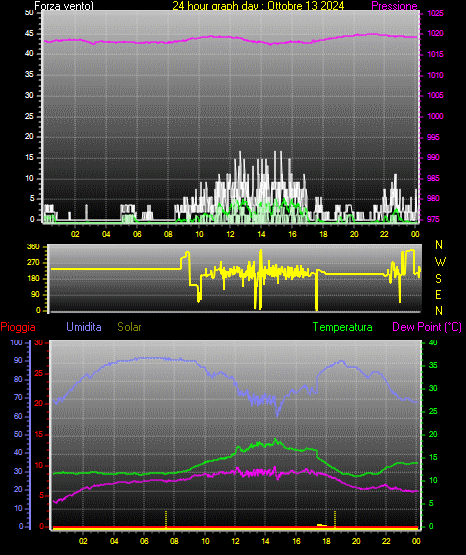Click 100 on the blue humidity axis
Viewport: 466px width, 555px height.
[x=17, y=342]
